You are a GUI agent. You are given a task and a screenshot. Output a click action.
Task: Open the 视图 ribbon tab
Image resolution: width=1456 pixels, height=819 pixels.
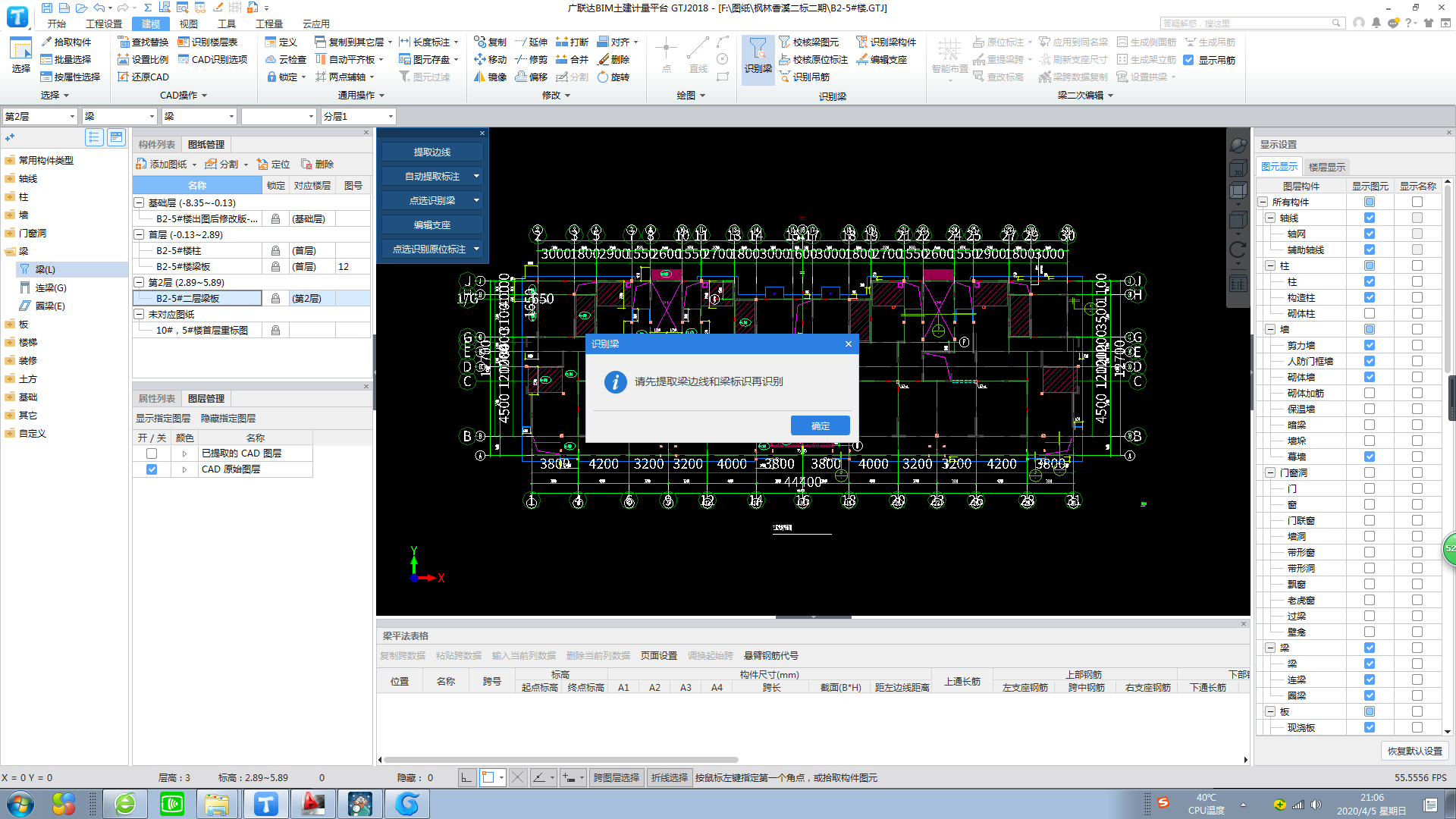coord(189,24)
